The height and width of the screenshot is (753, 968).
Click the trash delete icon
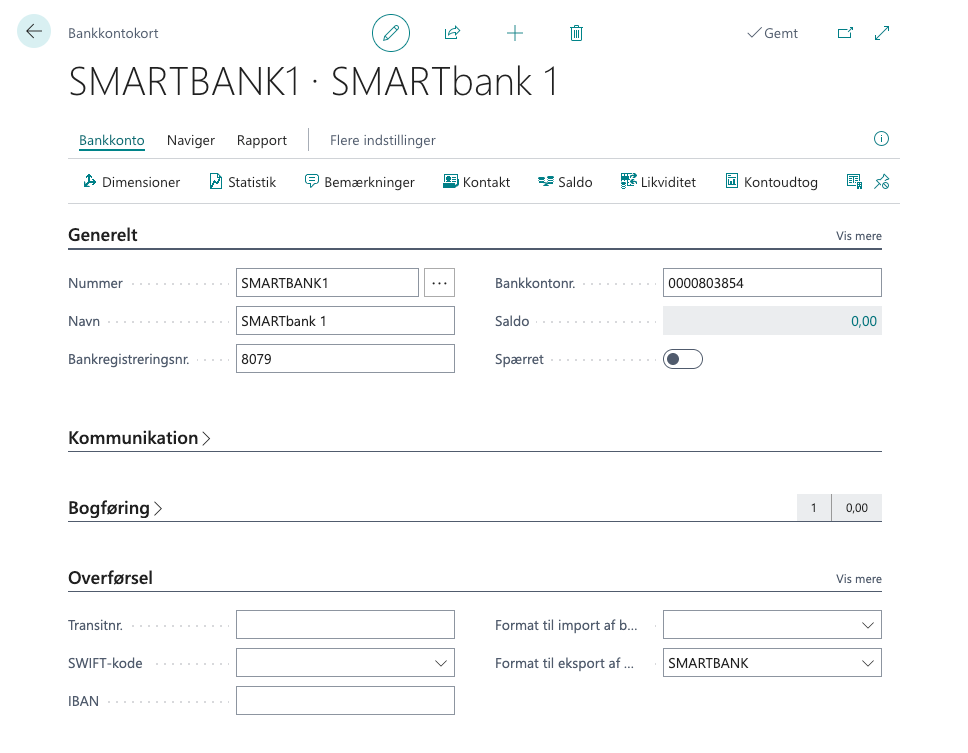click(x=576, y=33)
